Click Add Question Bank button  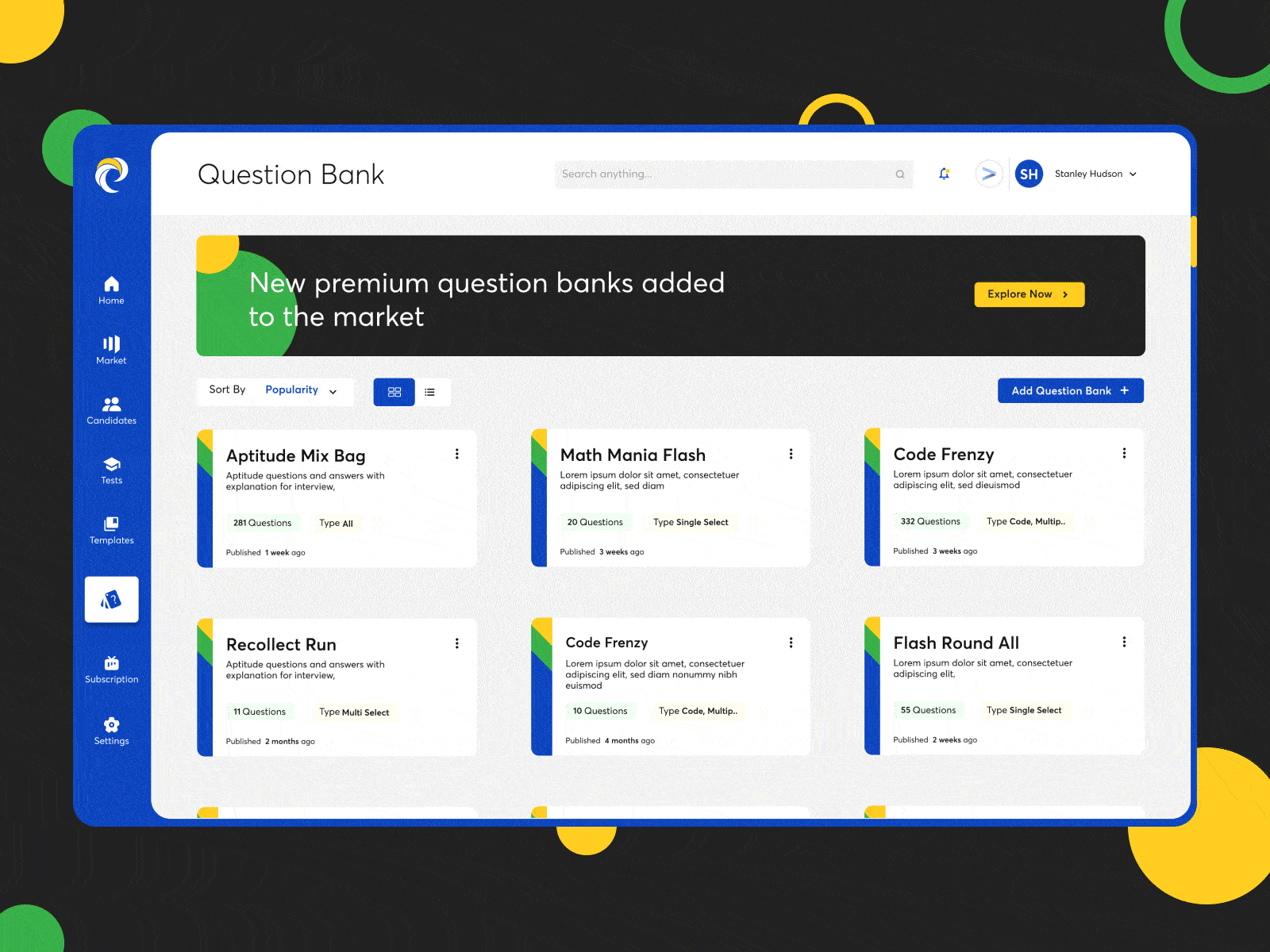coord(1070,390)
